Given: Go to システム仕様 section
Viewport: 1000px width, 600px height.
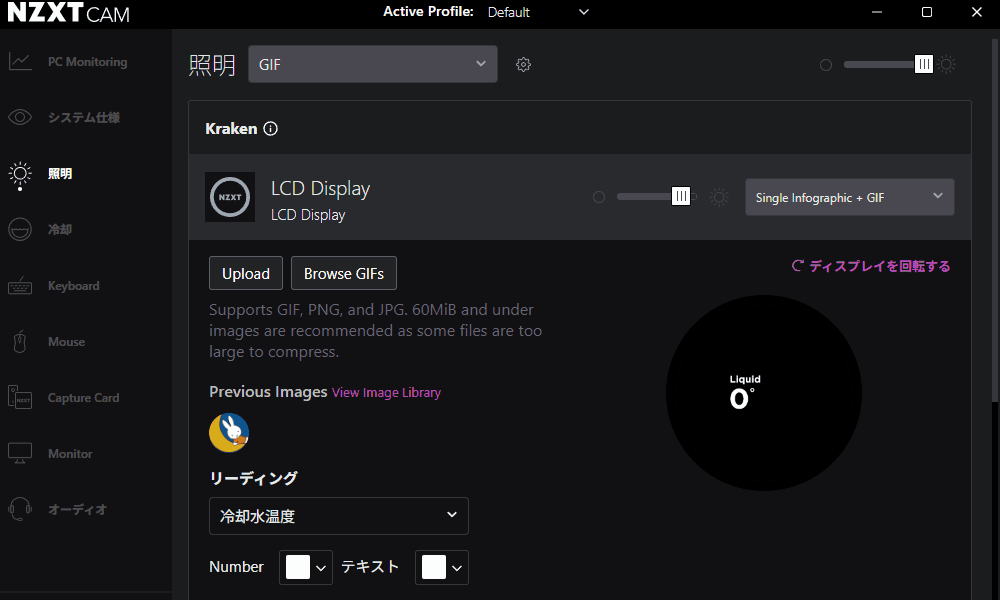Looking at the screenshot, I should [x=84, y=117].
